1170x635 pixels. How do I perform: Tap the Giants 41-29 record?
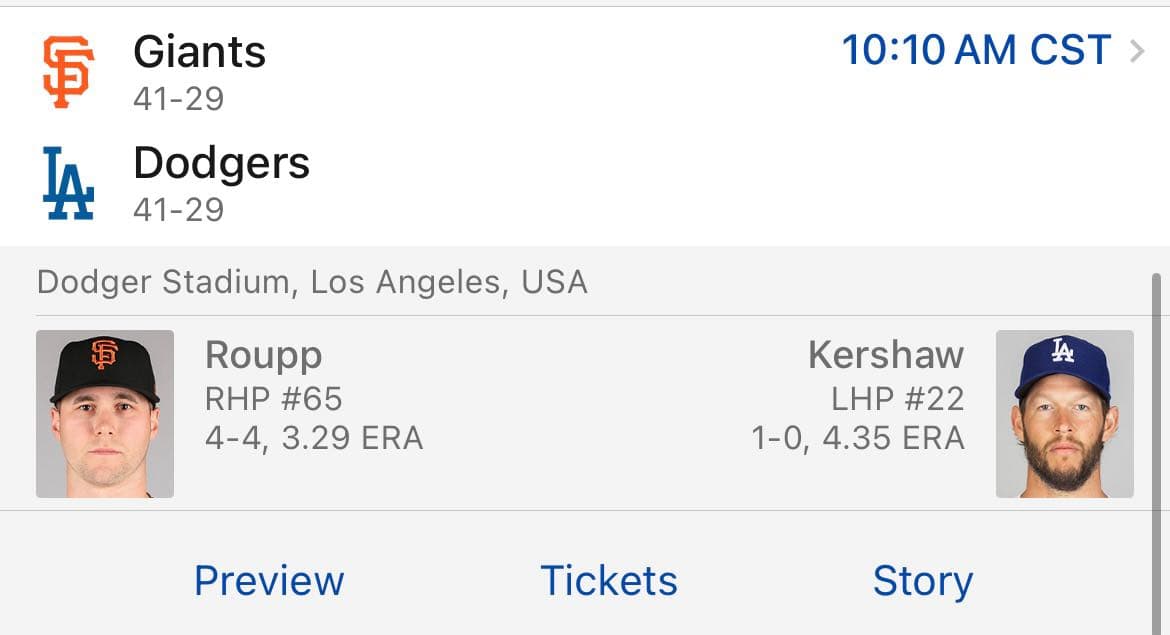[178, 98]
